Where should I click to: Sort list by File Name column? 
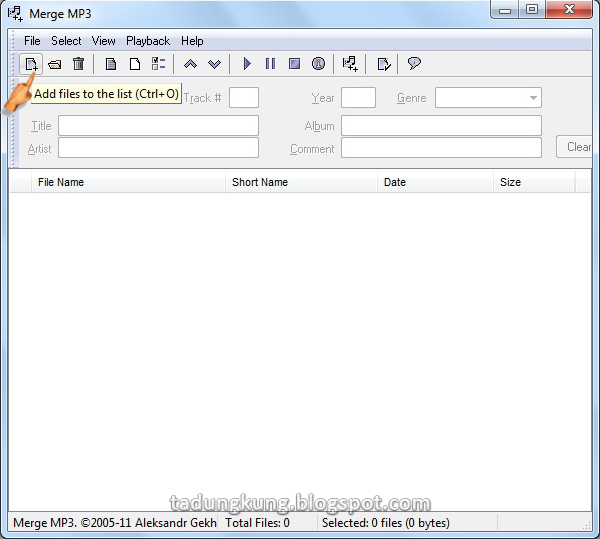pyautogui.click(x=128, y=182)
